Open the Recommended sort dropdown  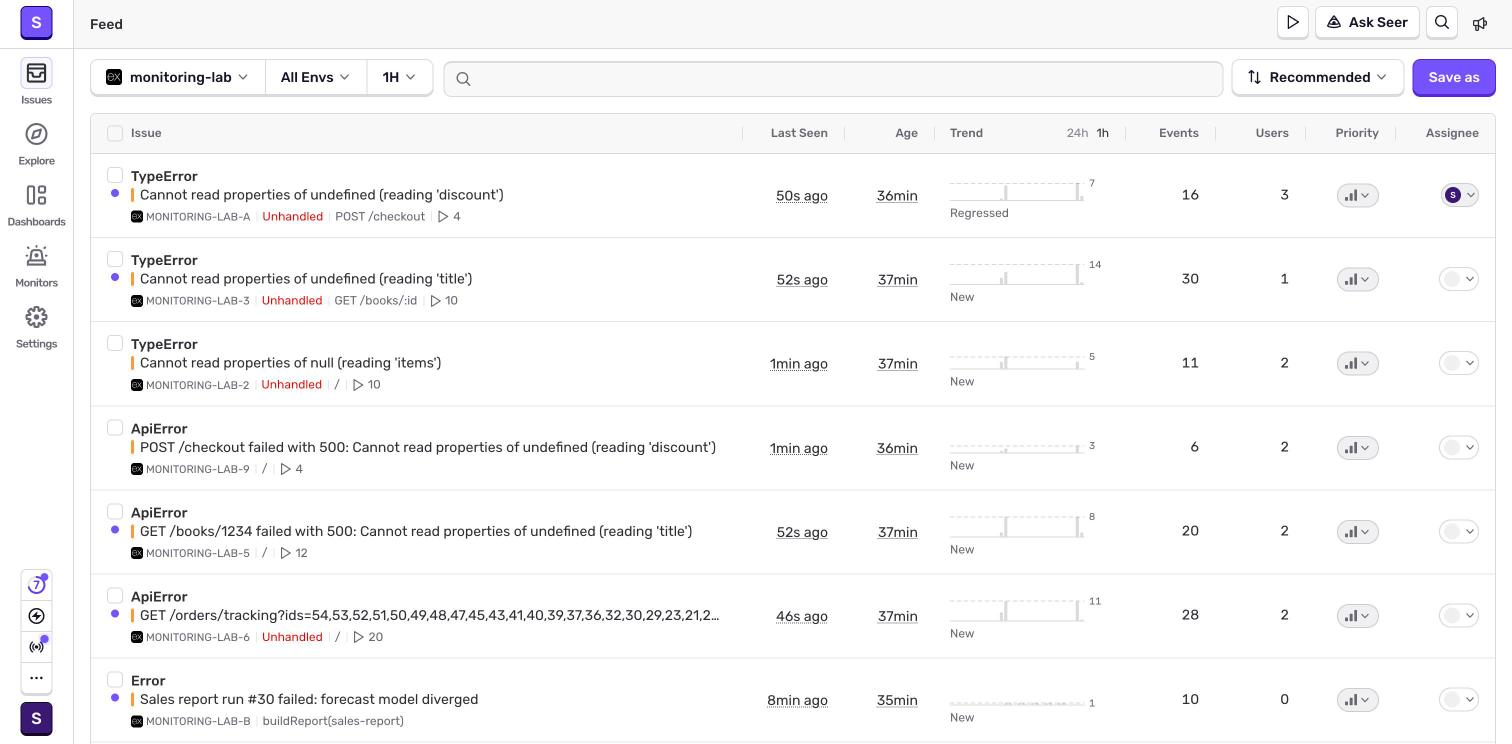pos(1317,77)
